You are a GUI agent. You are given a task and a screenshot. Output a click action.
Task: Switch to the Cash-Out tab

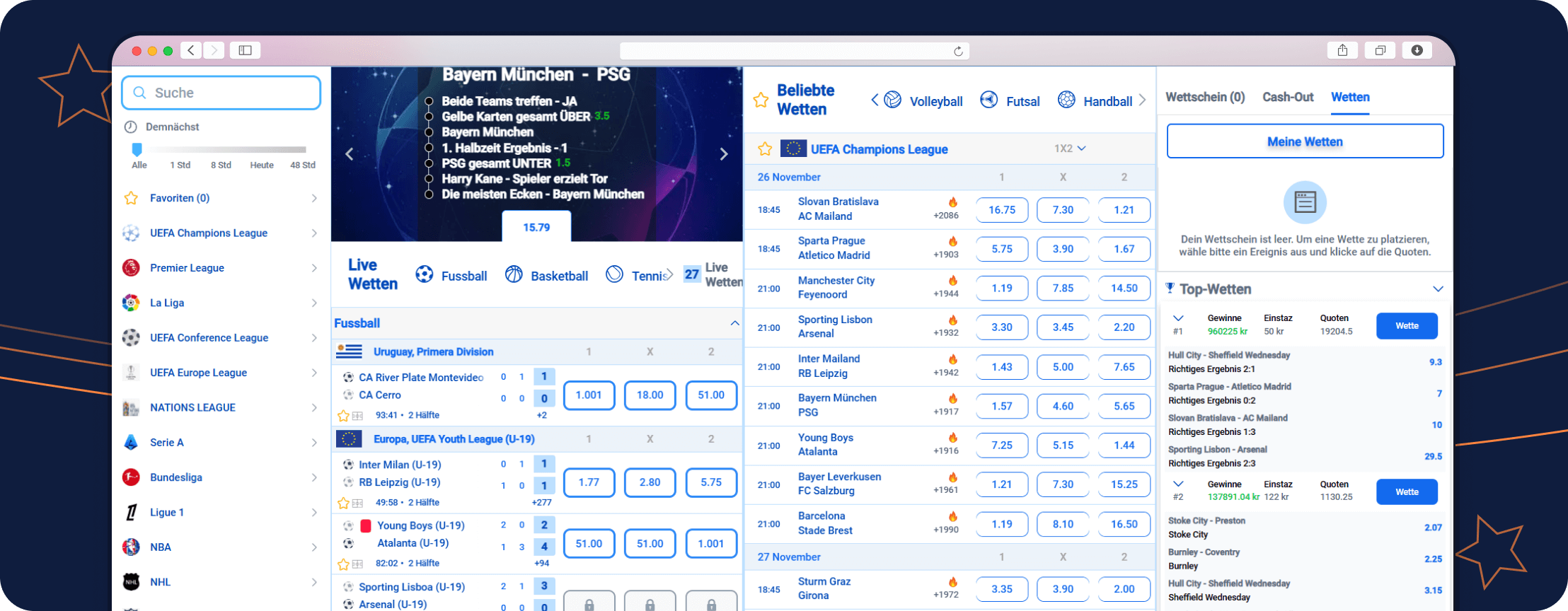1288,97
